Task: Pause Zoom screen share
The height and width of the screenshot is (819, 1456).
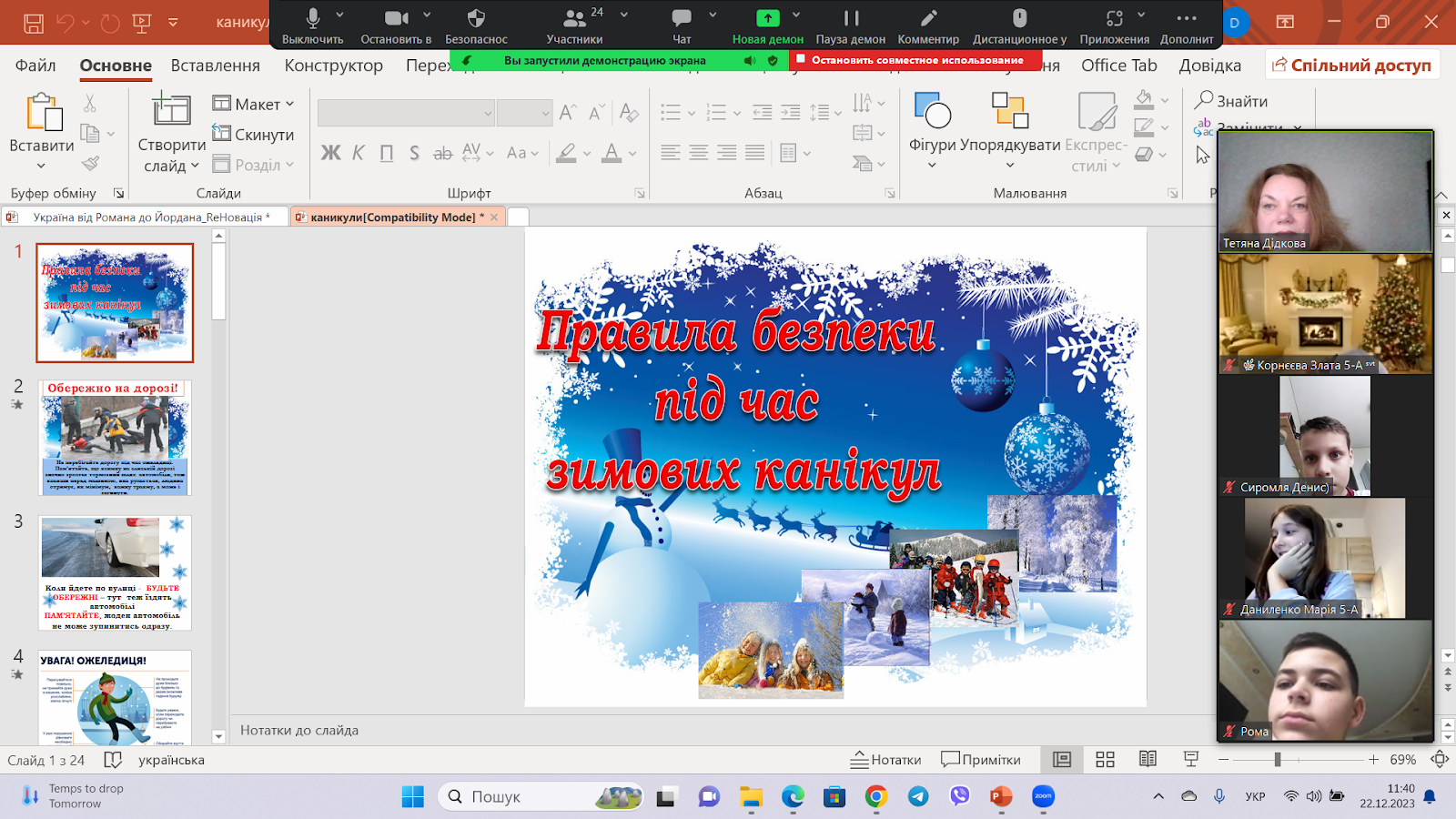Action: click(x=851, y=25)
